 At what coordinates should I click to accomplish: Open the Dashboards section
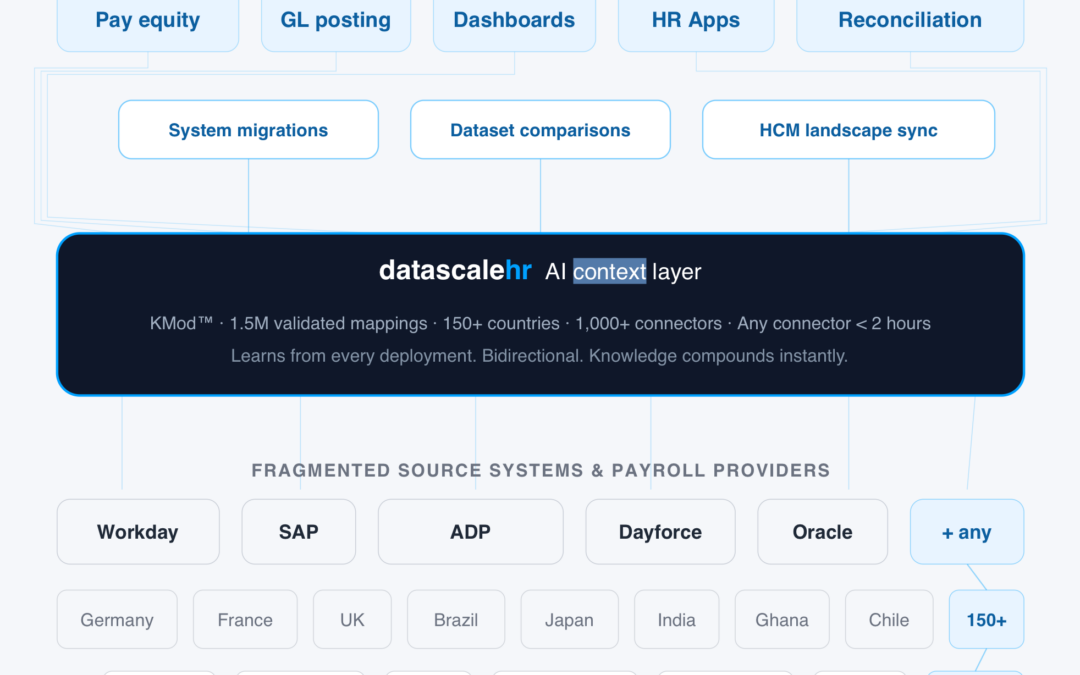514,20
